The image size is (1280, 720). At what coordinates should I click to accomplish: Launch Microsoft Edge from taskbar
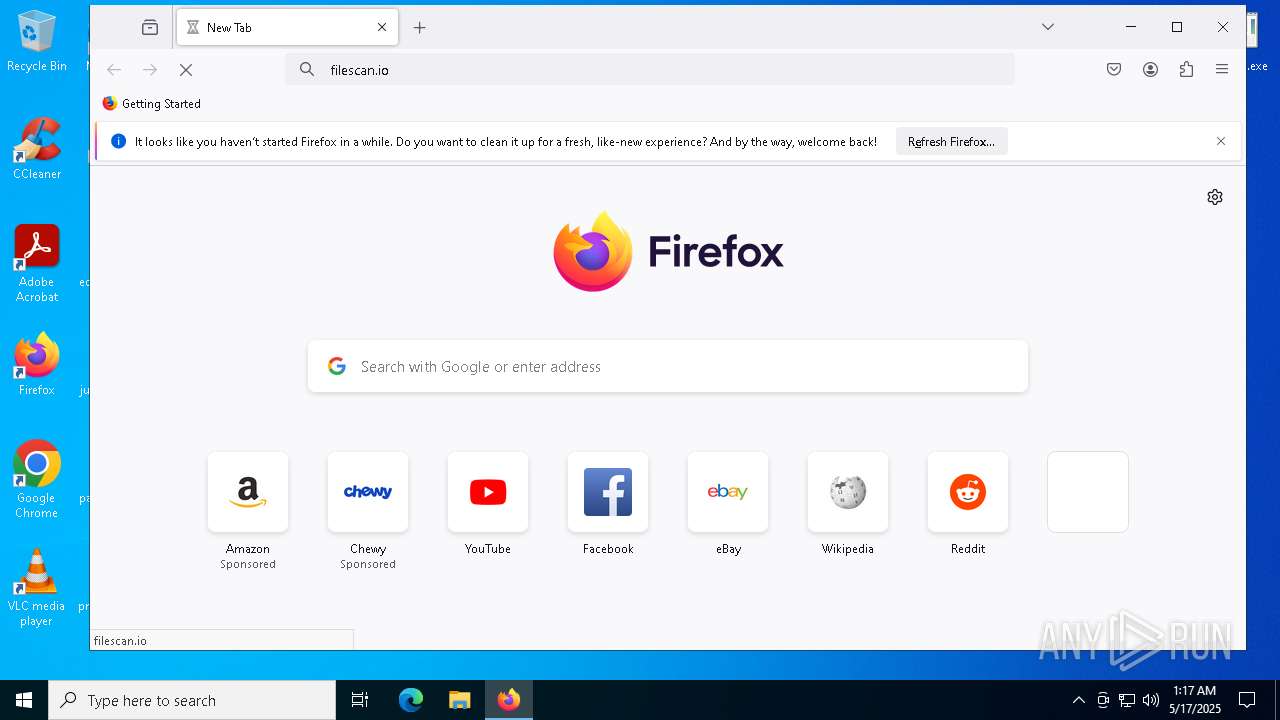point(411,700)
